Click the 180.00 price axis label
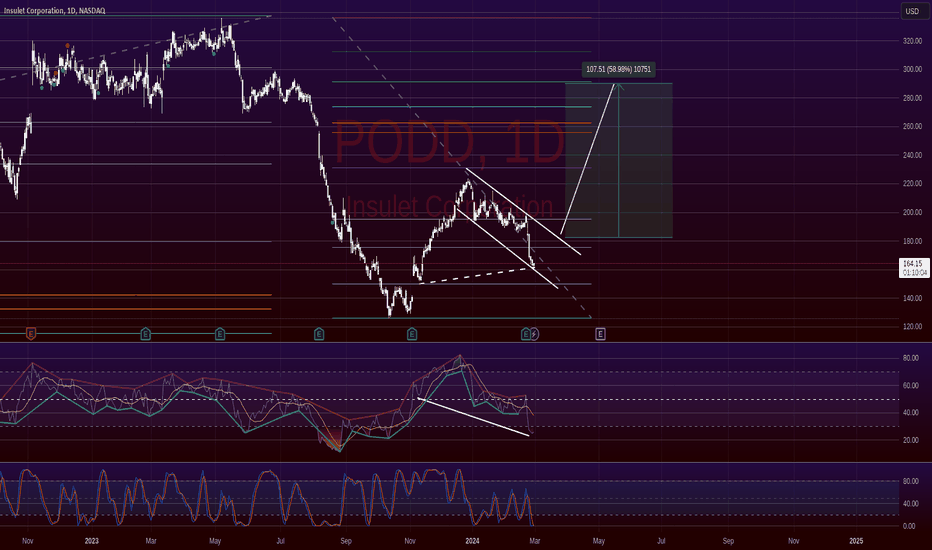Screen dimensions: 932x550 point(912,241)
